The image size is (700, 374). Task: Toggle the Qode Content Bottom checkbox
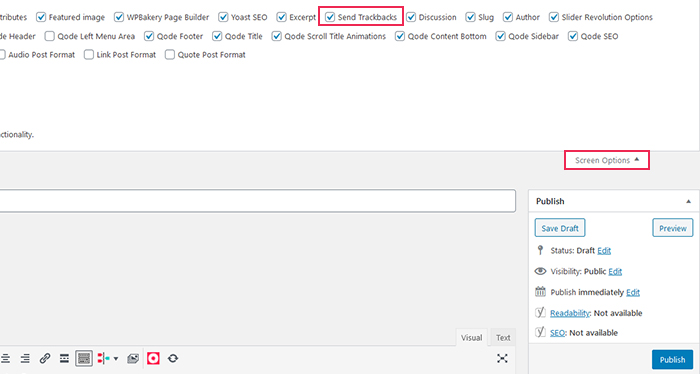tap(400, 36)
